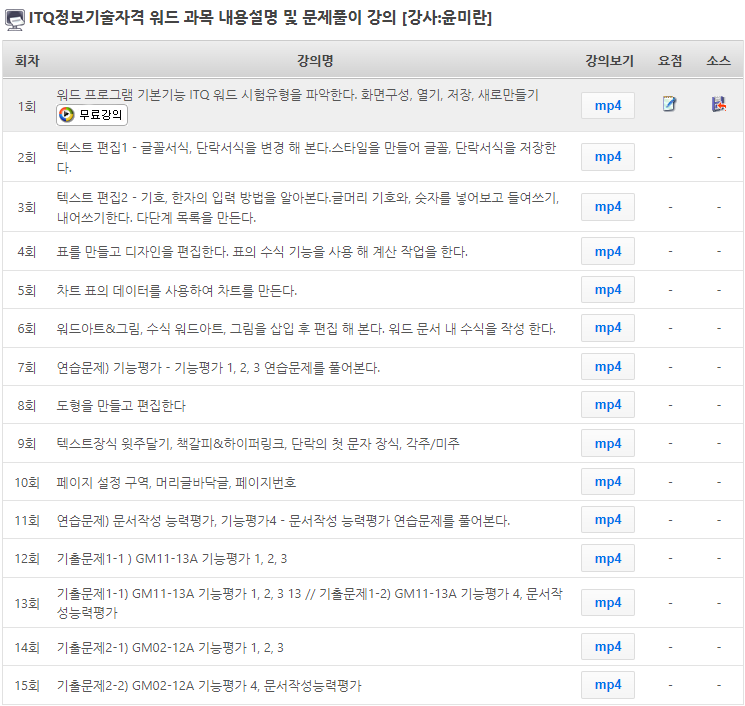Open mp4 video for lecture 12회
This screenshot has width=745, height=706.
pyautogui.click(x=608, y=558)
